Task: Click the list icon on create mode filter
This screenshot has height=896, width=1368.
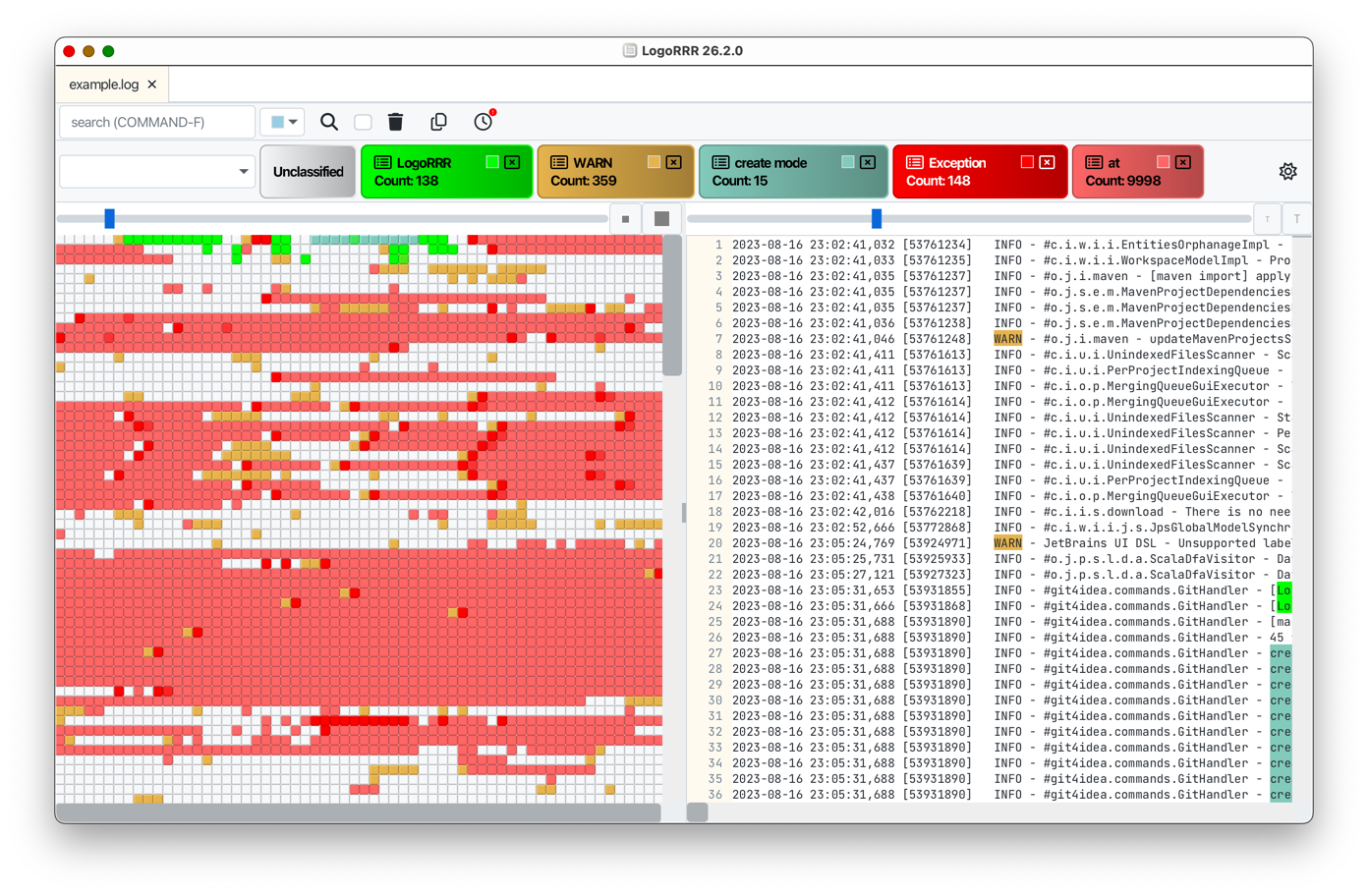Action: [720, 162]
